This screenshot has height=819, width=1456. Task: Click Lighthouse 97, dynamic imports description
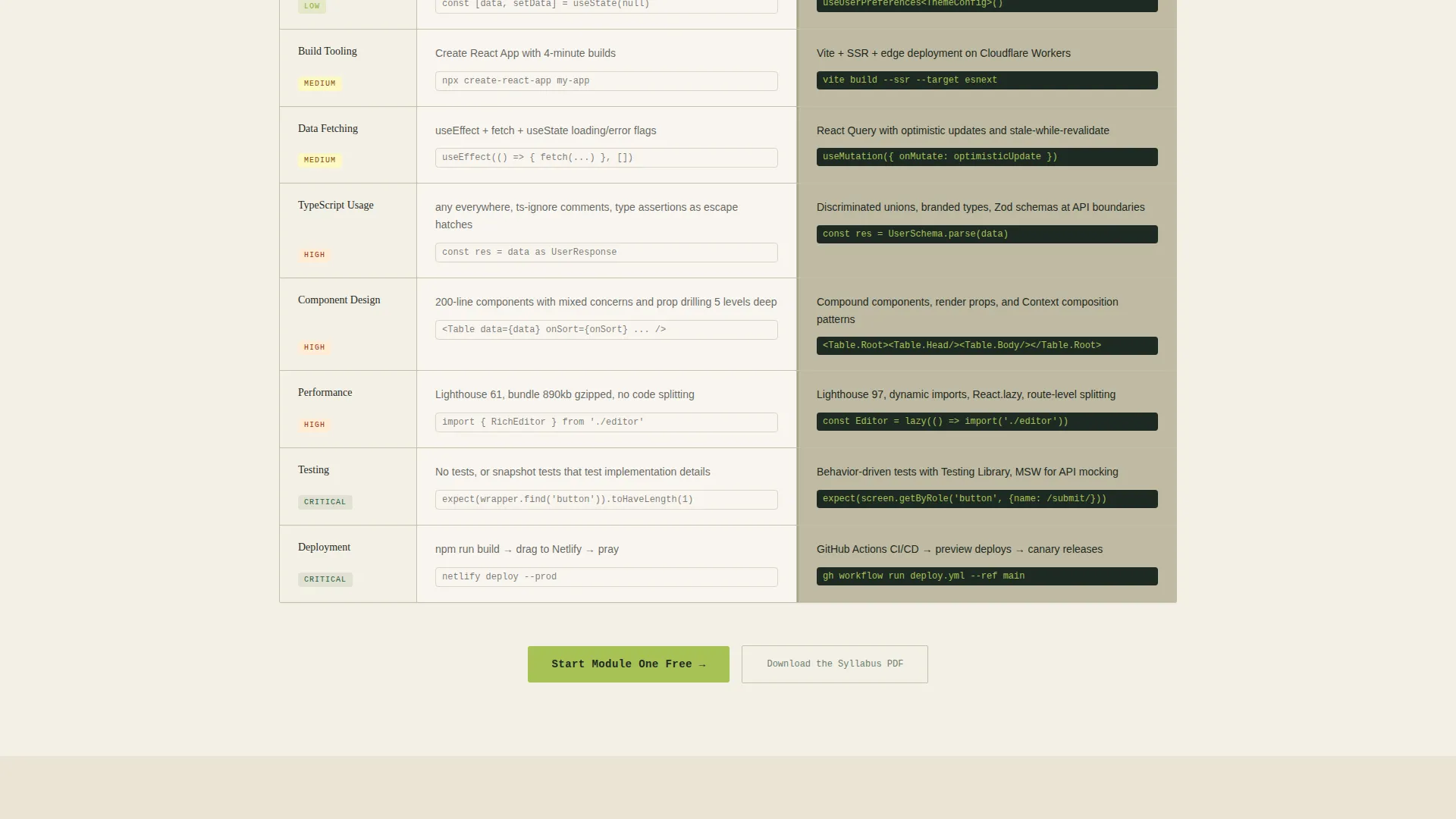(965, 394)
